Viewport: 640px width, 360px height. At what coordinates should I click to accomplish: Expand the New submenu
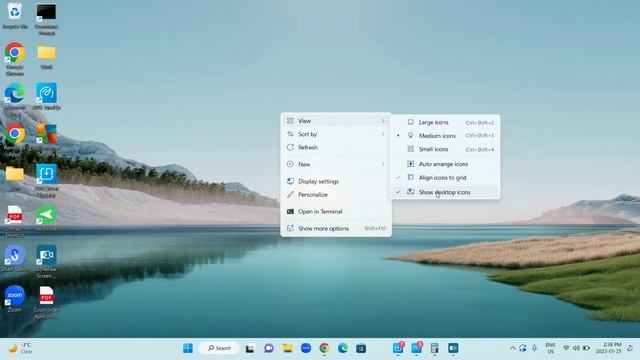tap(336, 164)
